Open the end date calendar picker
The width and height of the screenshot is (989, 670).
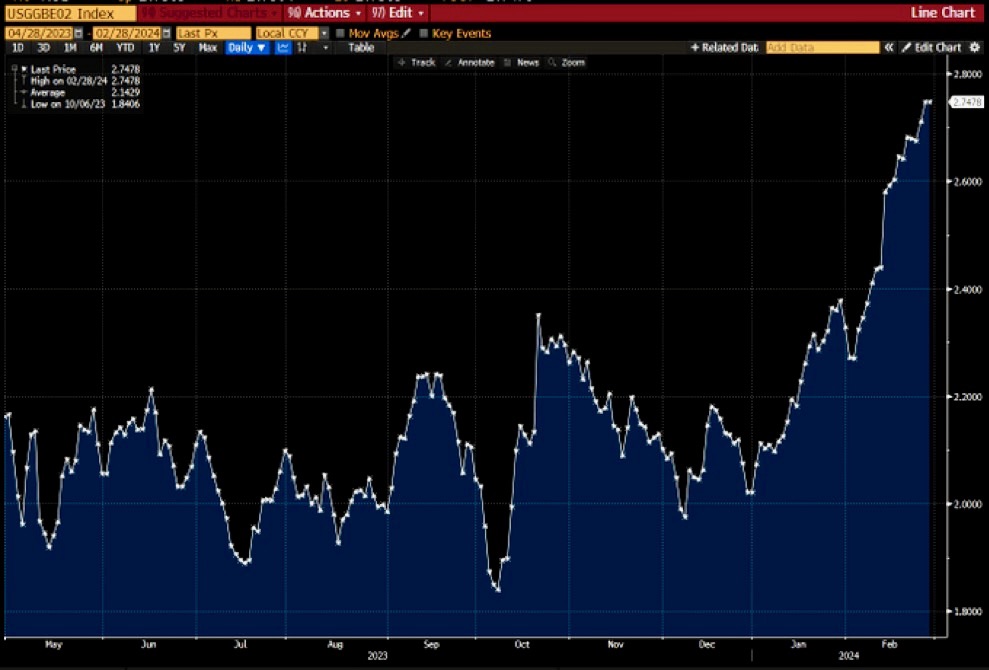168,33
